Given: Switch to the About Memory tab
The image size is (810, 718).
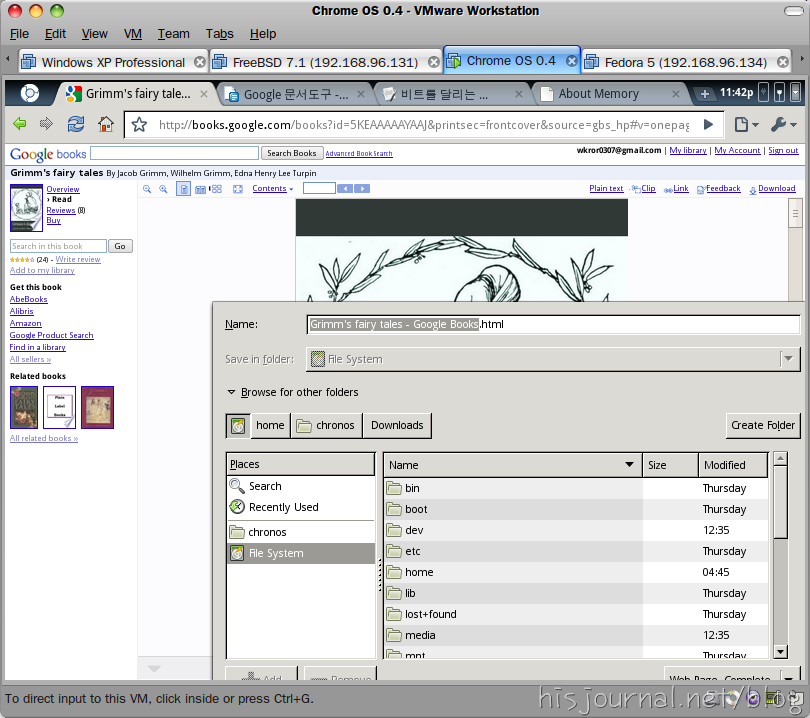Looking at the screenshot, I should coord(610,94).
